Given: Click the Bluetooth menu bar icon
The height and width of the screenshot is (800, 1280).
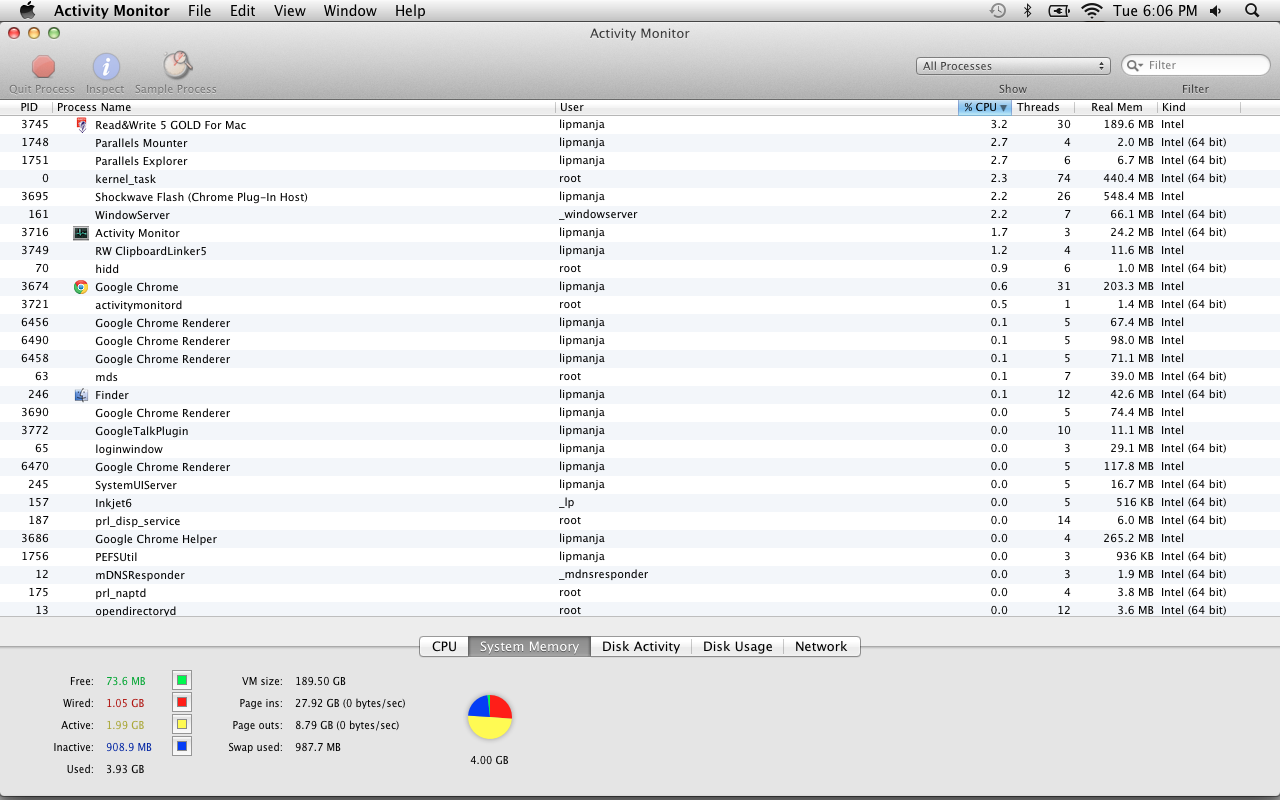Looking at the screenshot, I should point(1027,11).
